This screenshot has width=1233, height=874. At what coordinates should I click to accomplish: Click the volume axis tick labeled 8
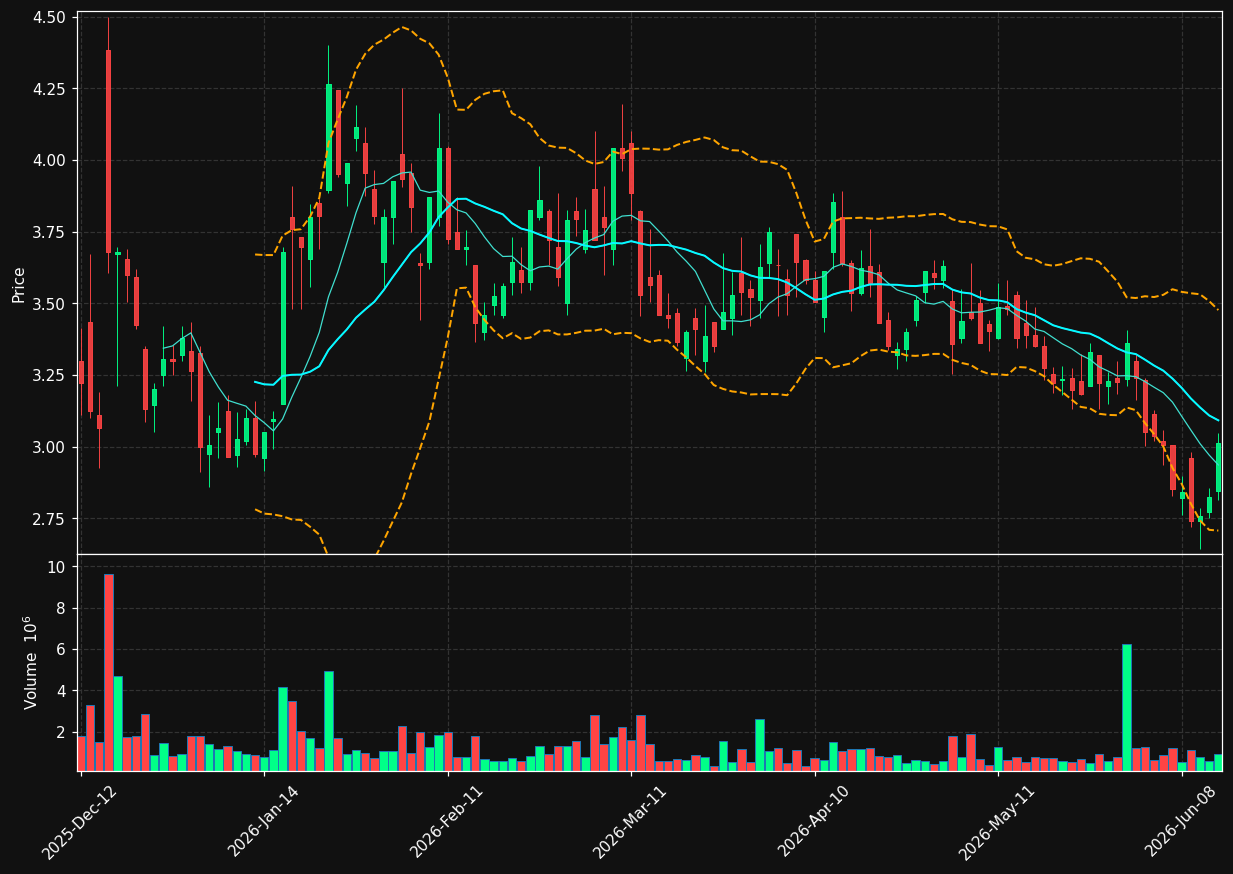point(63,608)
